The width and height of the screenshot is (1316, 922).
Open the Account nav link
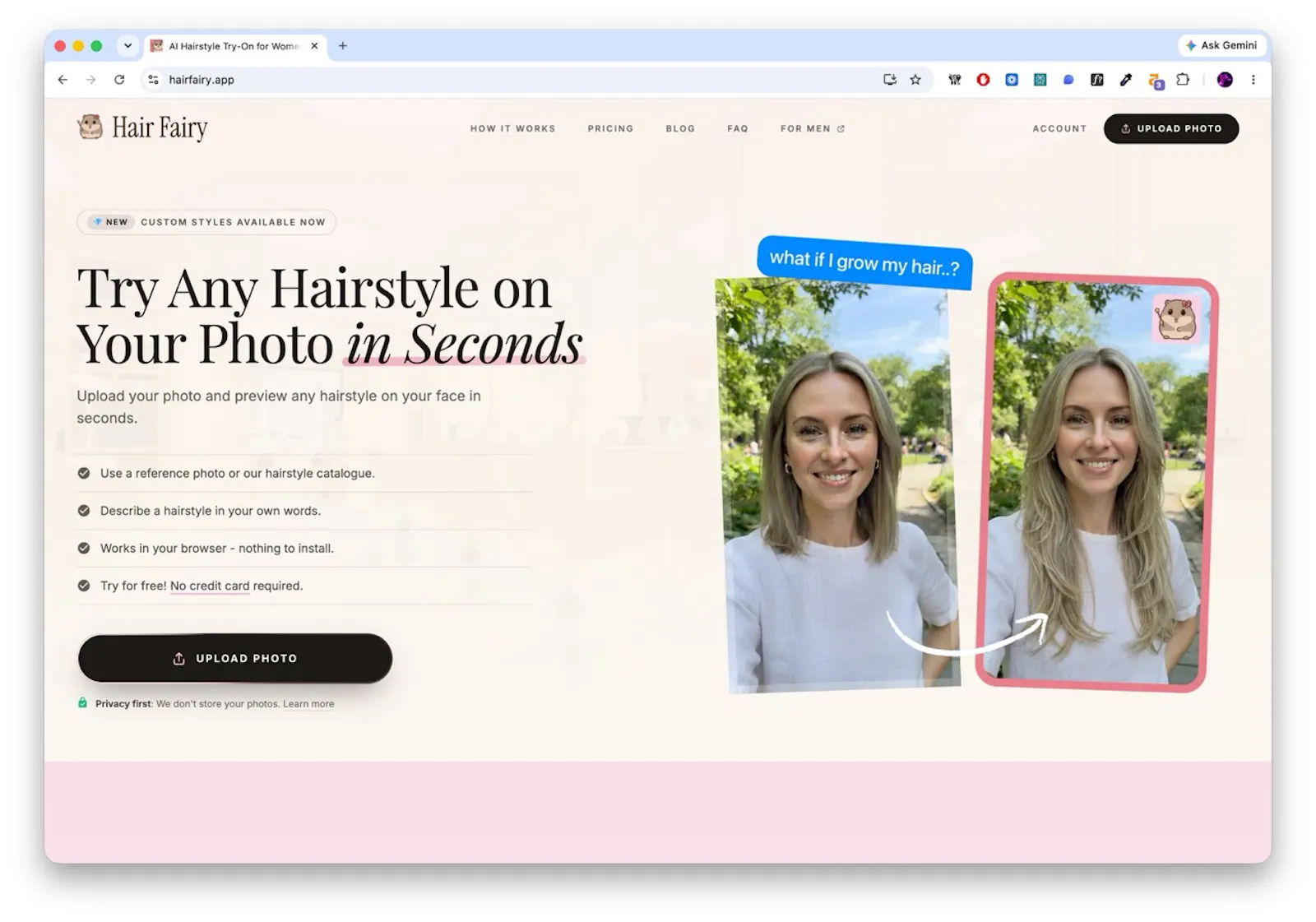pos(1059,128)
